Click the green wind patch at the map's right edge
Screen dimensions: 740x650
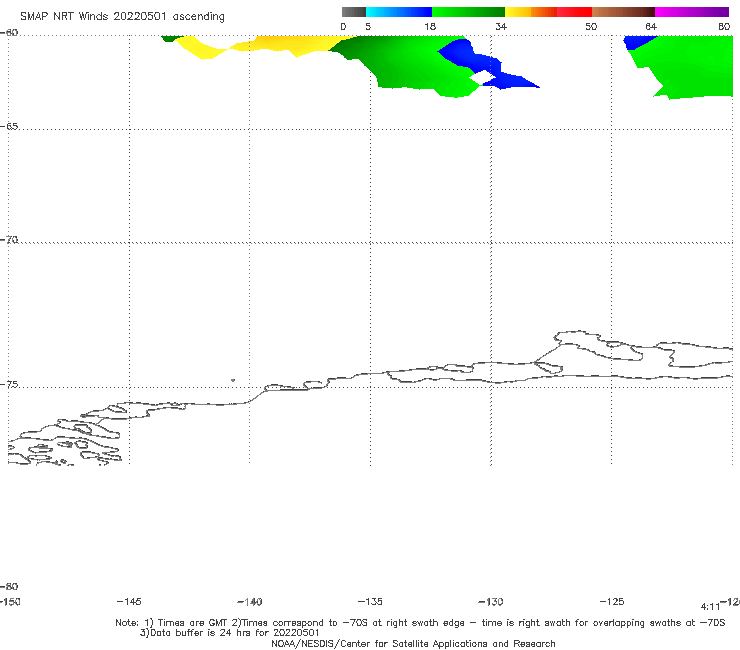(x=689, y=66)
